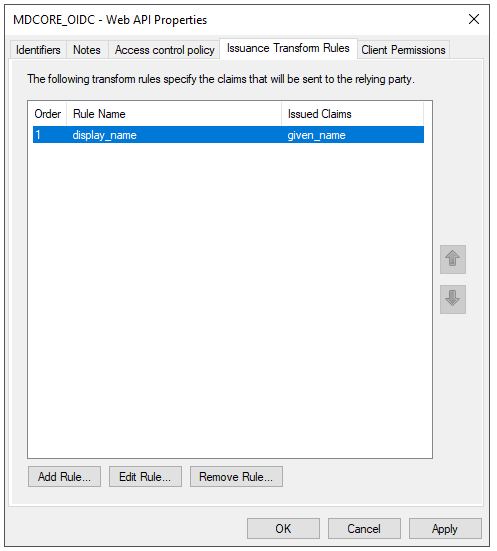497x551 pixels.
Task: Sort by the Order column header
Action: pyautogui.click(x=48, y=114)
